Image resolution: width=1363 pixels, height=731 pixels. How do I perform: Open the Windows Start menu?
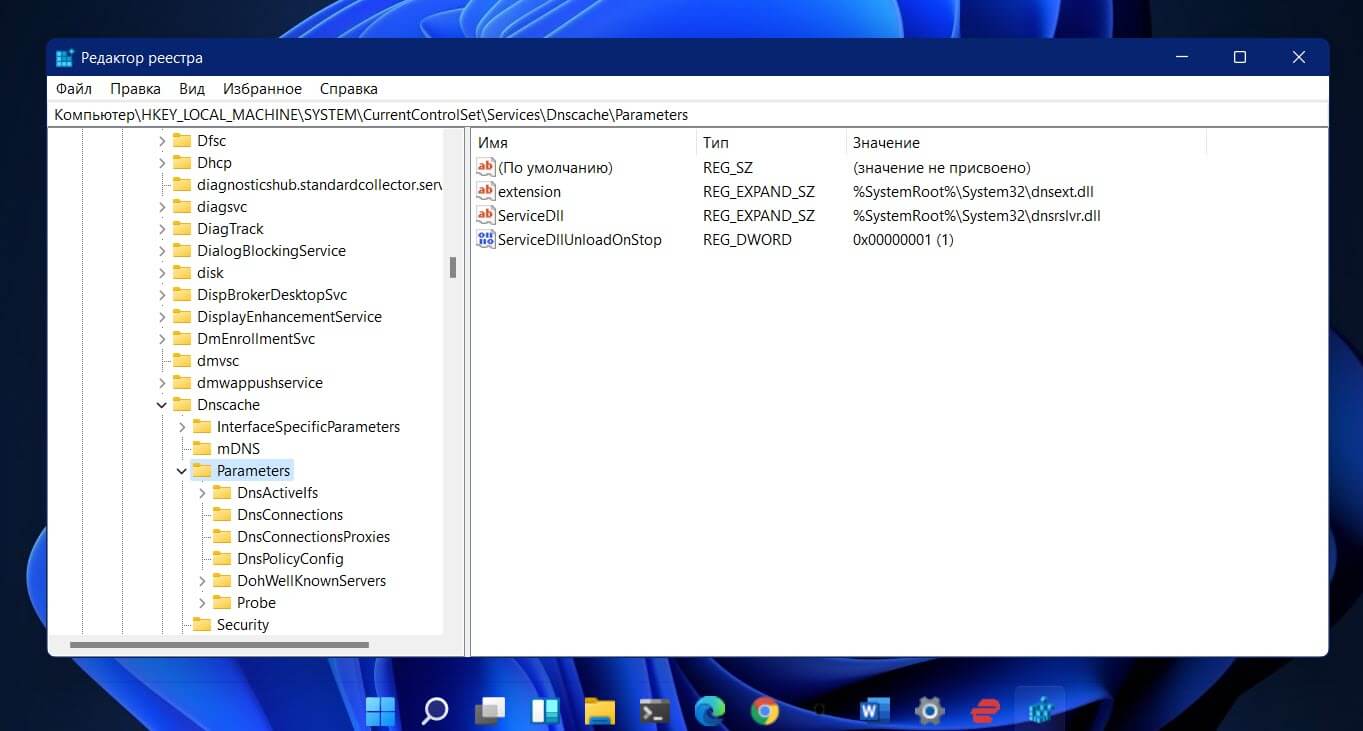[x=380, y=711]
